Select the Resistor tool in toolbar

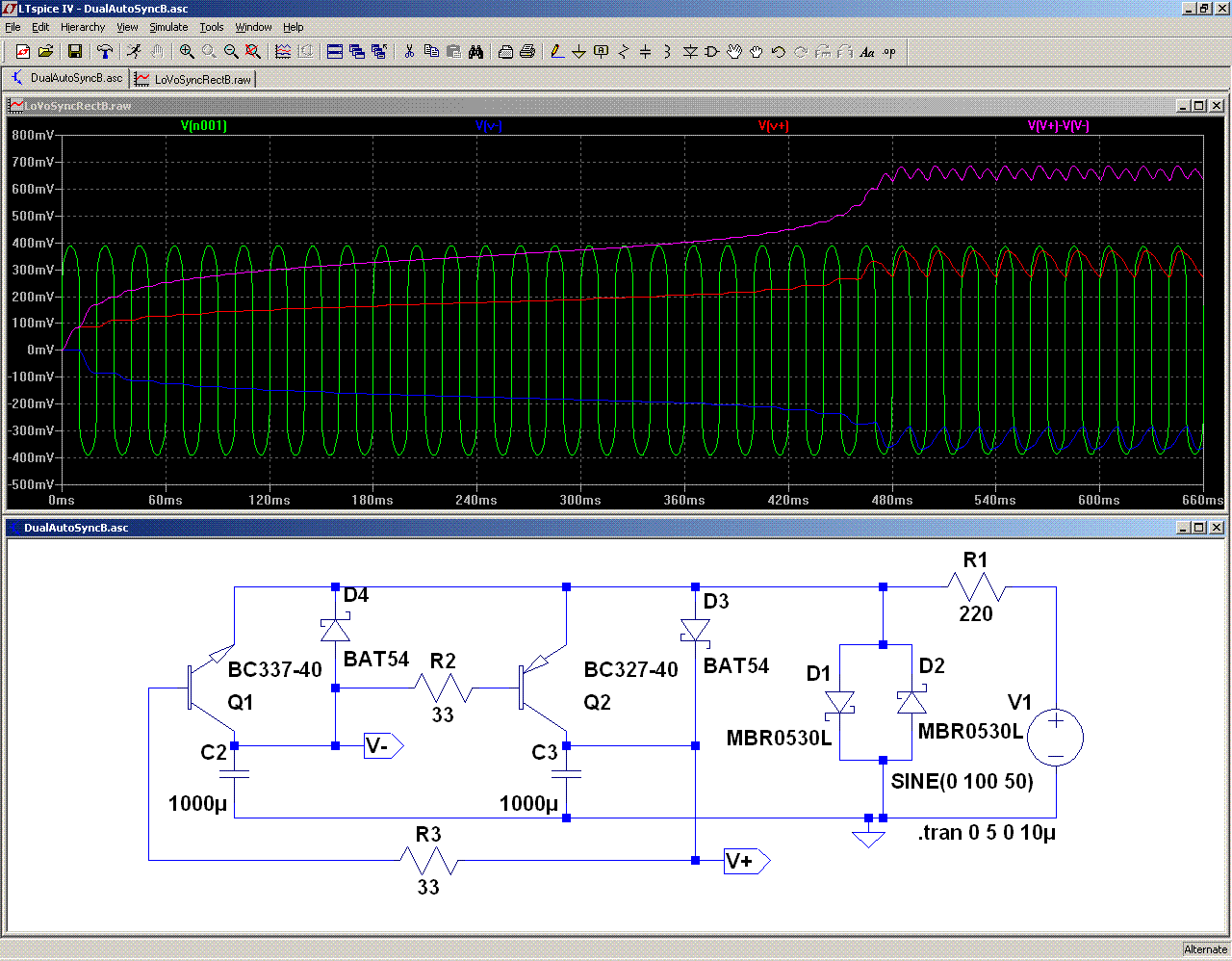point(623,52)
